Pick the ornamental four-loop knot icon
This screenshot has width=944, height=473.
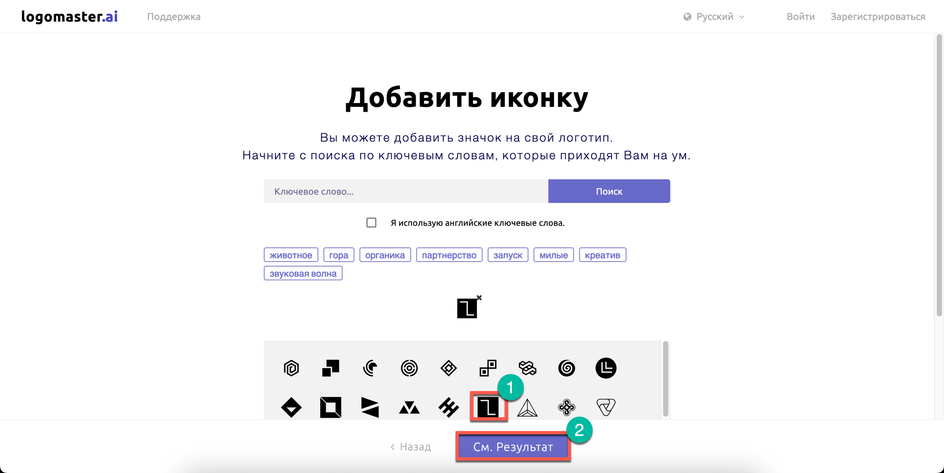click(x=567, y=408)
